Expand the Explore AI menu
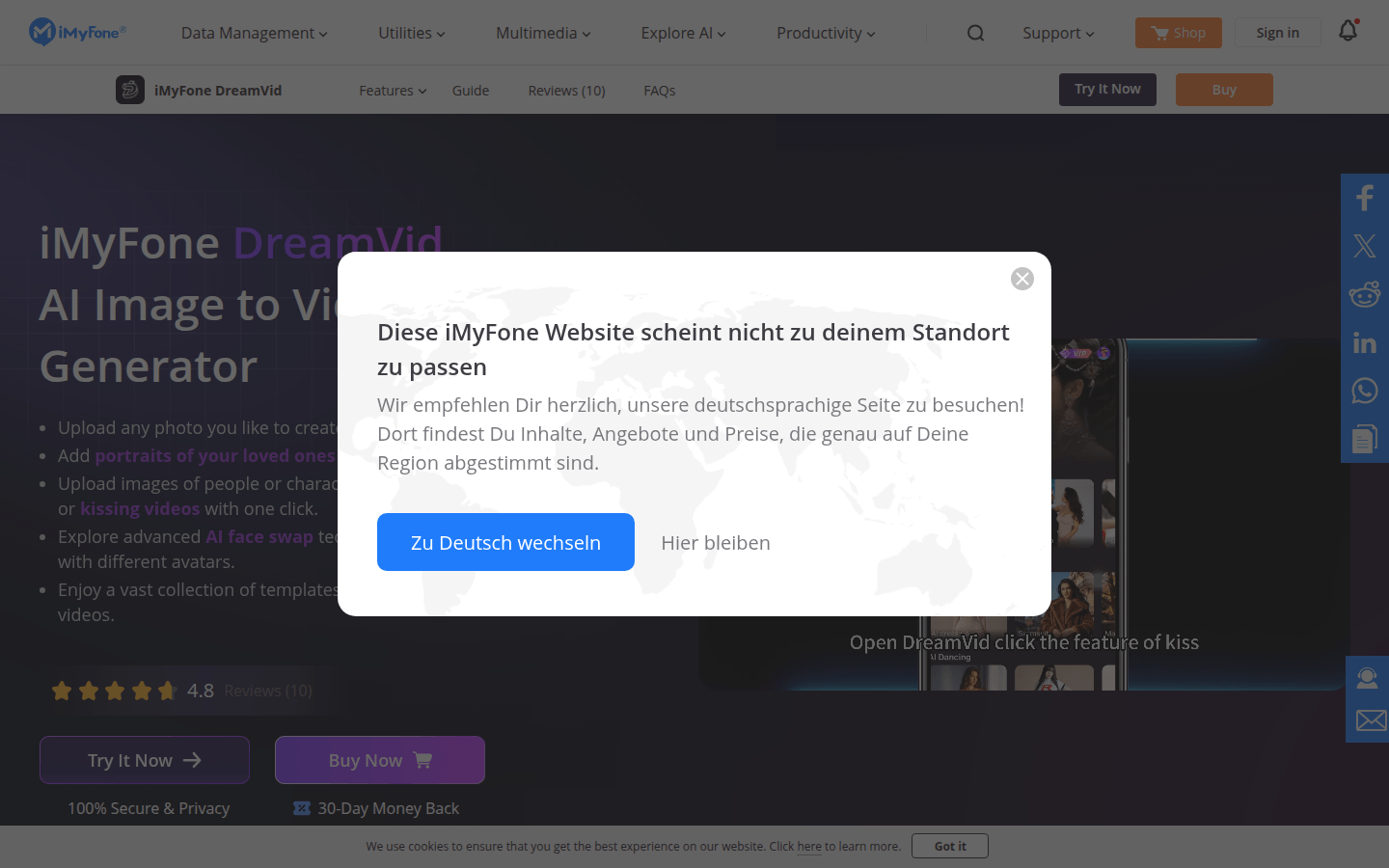This screenshot has height=868, width=1389. tap(683, 33)
